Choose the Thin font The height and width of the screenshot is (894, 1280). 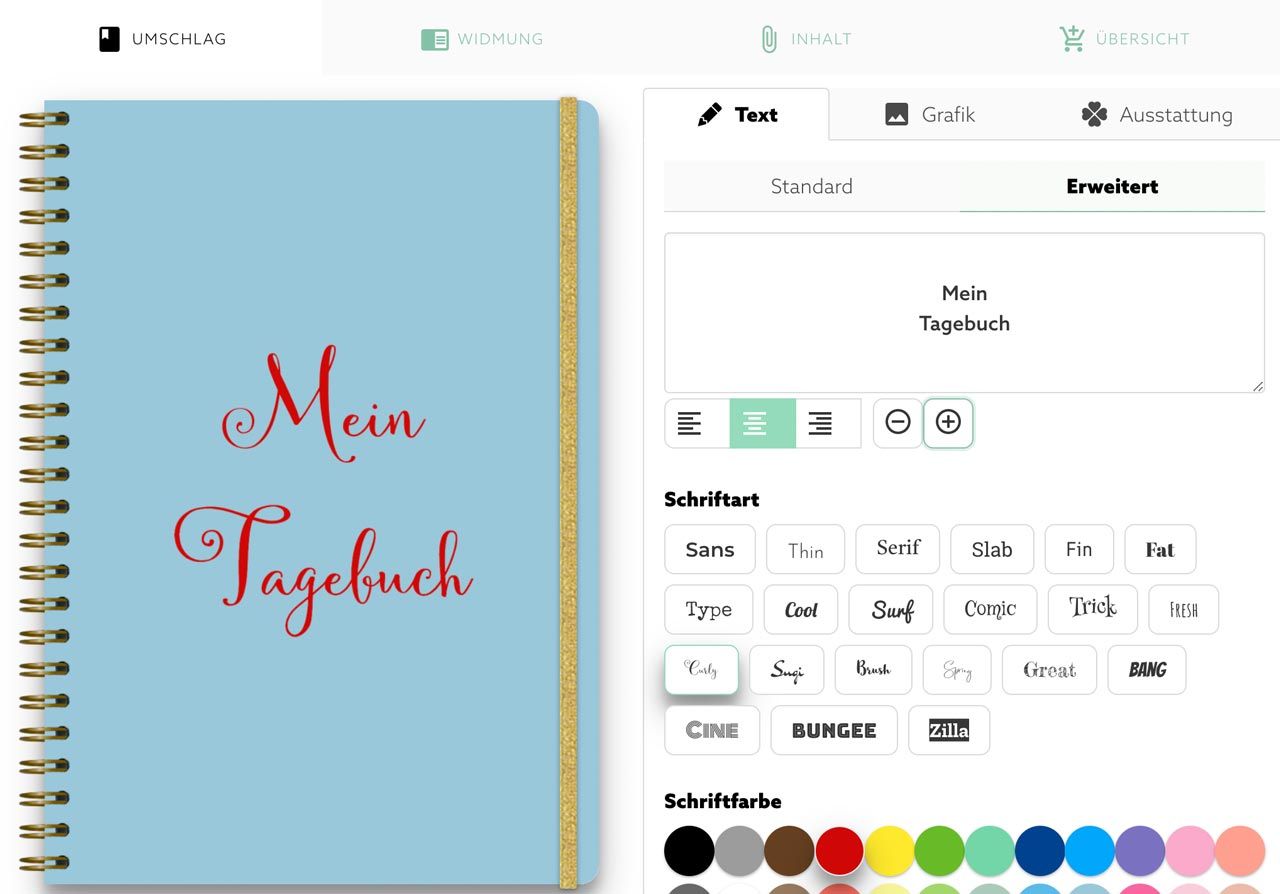click(806, 549)
